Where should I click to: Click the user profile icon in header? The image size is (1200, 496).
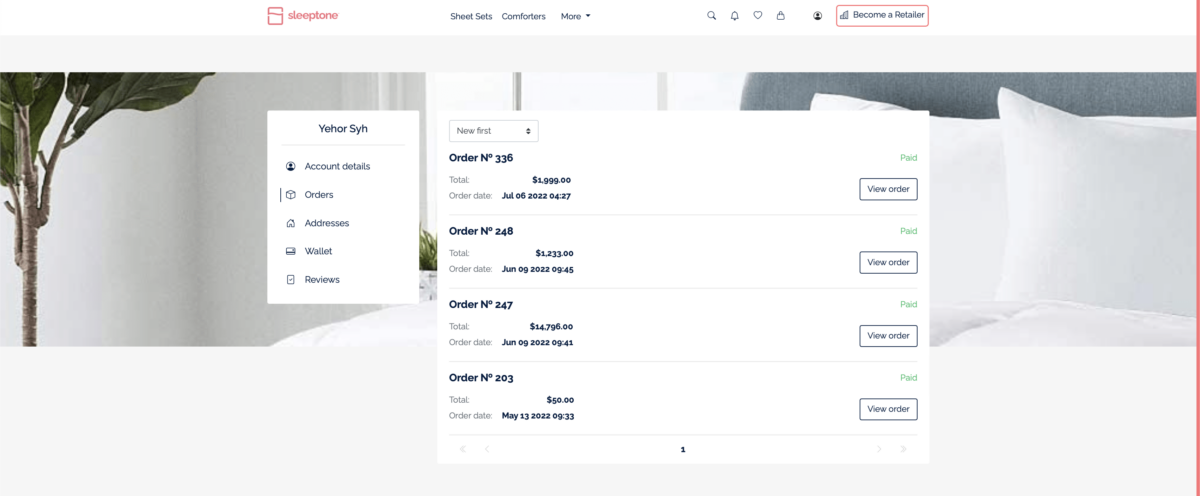[818, 16]
